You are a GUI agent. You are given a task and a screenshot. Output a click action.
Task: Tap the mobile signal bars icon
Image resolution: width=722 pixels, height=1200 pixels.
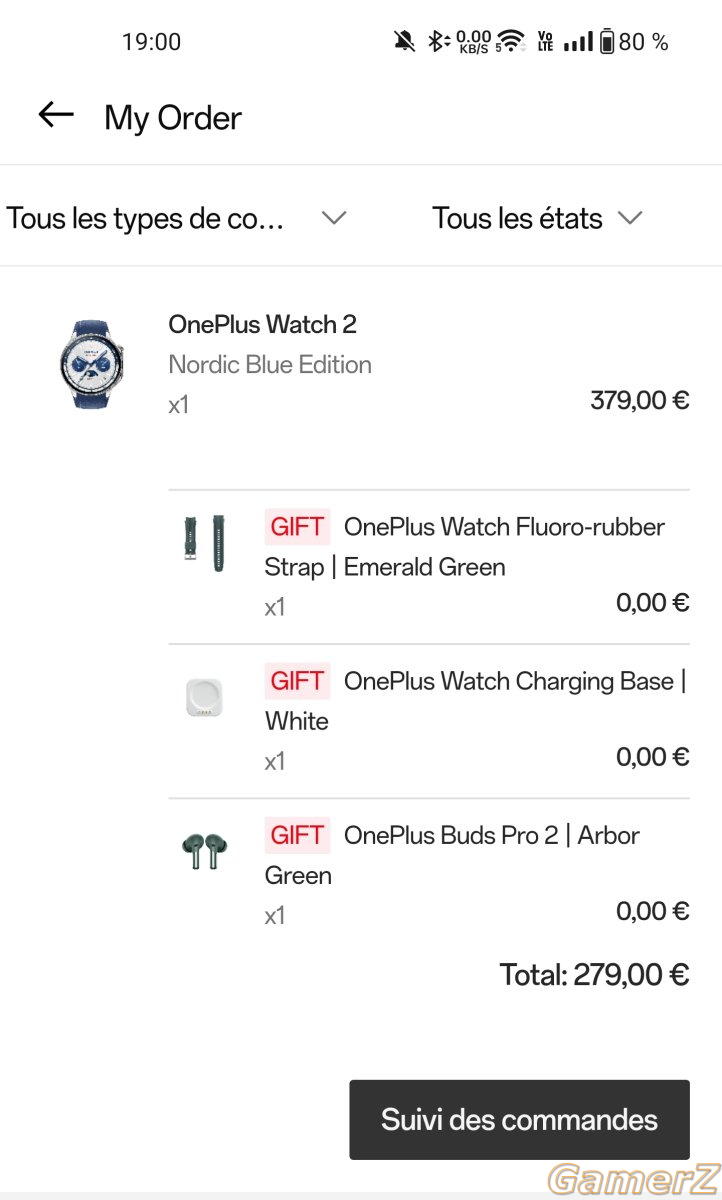578,42
